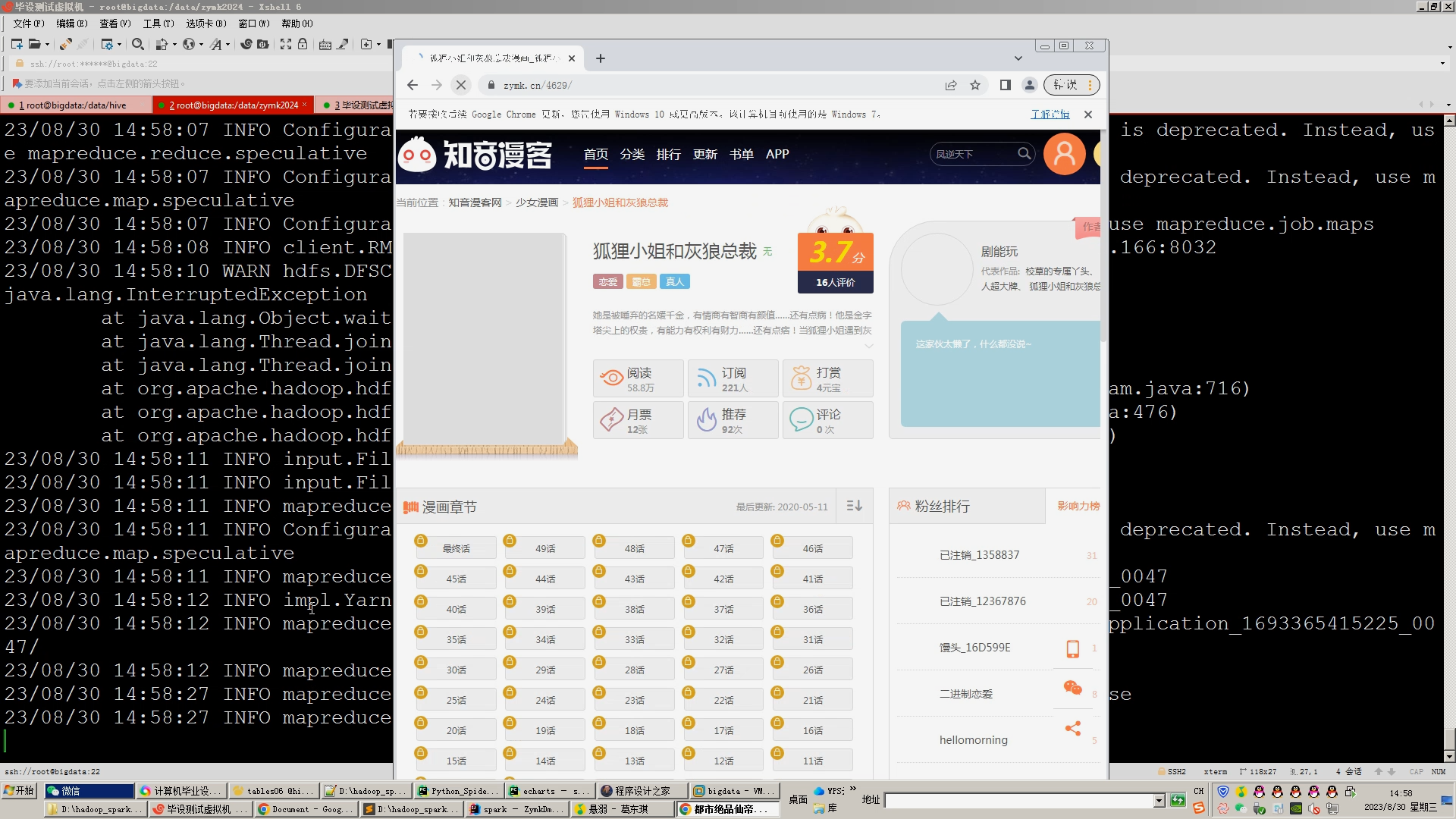Click the chapter sort order icon

coord(854,506)
